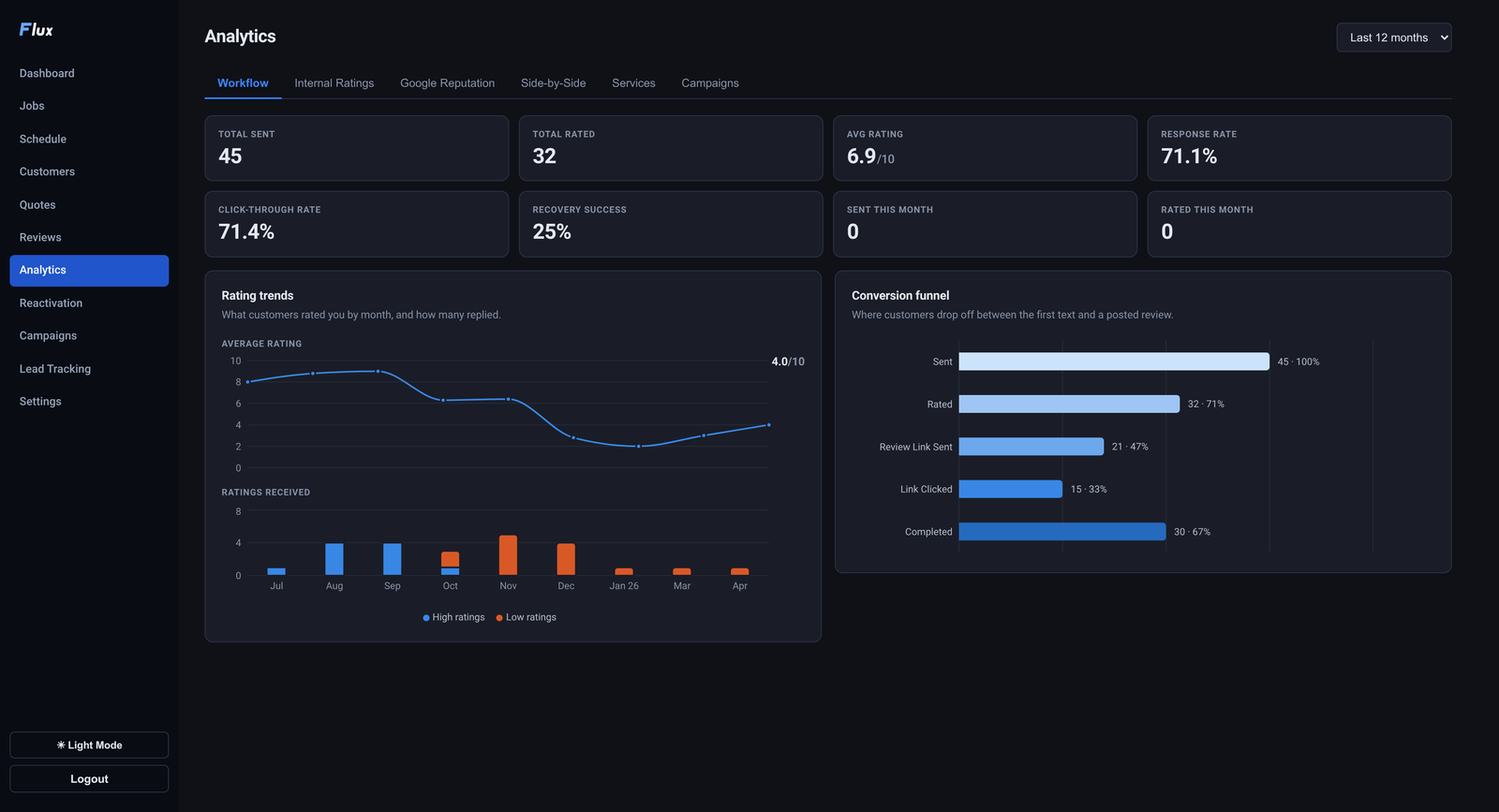Click the Sent This Month card

(985, 224)
